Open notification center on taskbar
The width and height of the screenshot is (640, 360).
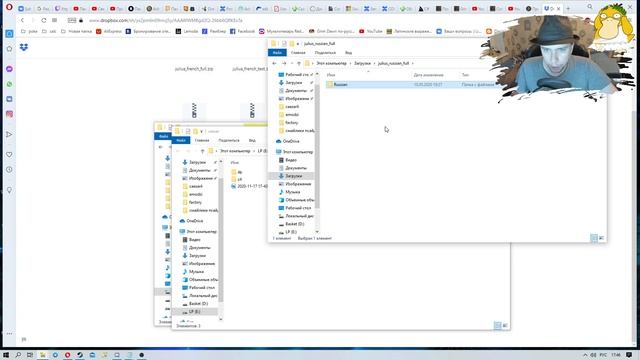click(x=629, y=355)
